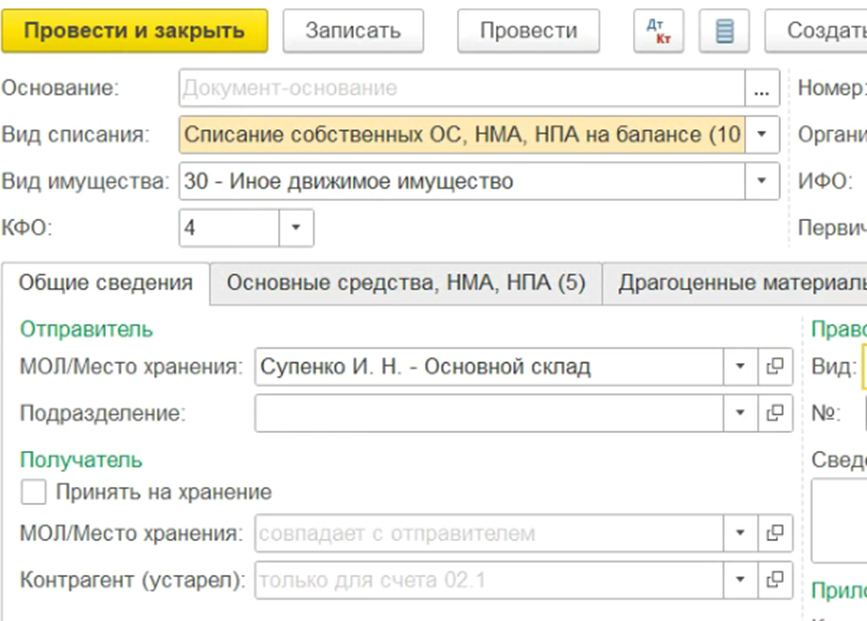Click the Отправитель section heading
The height and width of the screenshot is (621, 867).
[86, 329]
